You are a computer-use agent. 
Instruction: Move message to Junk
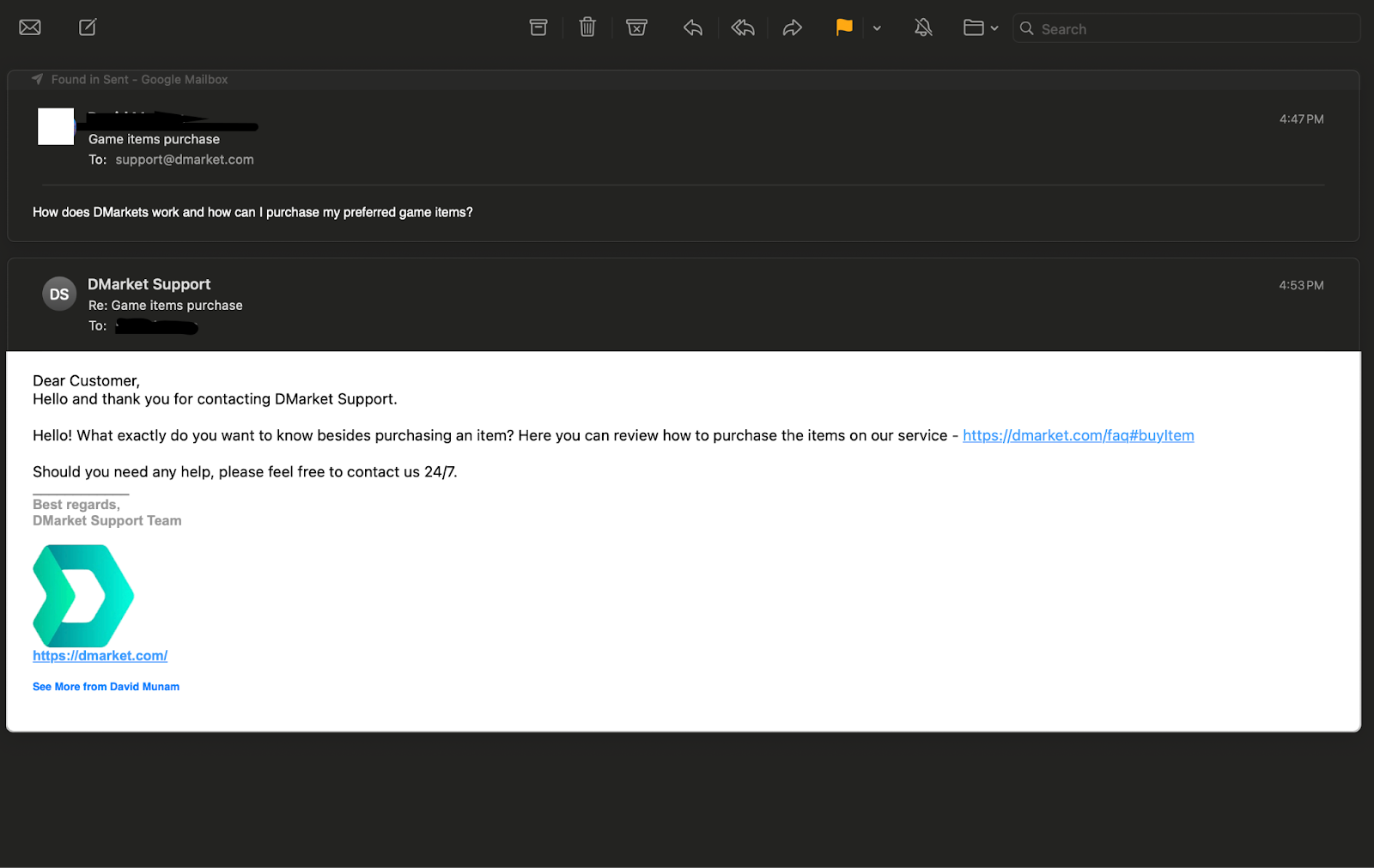pos(636,27)
